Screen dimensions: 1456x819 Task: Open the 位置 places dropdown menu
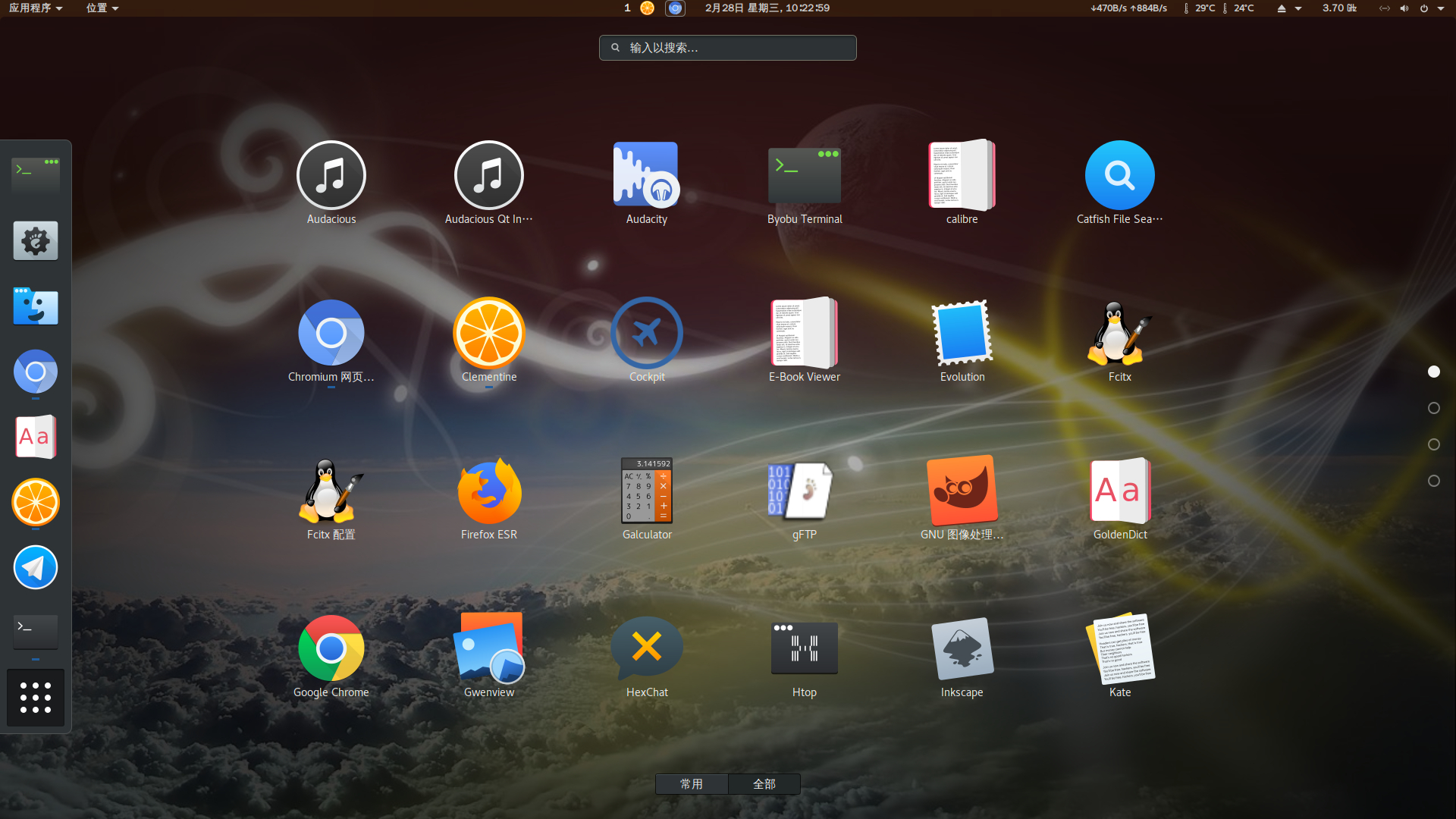pos(102,8)
